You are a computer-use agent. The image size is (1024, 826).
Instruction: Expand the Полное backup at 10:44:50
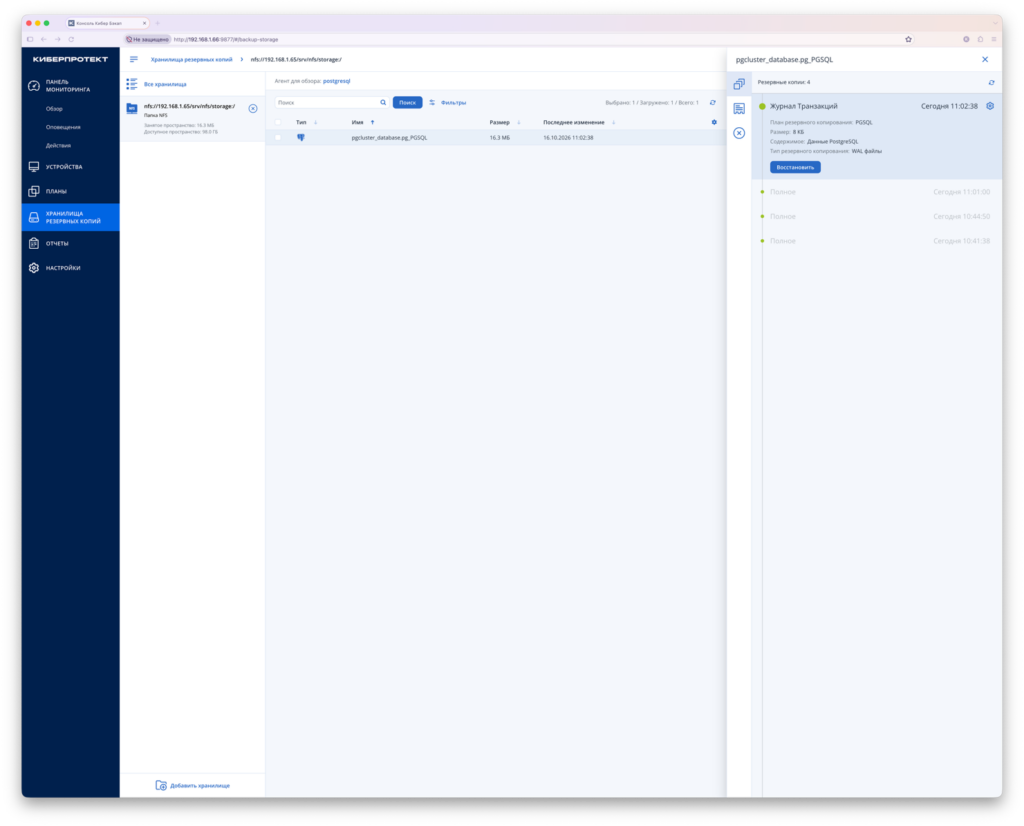(x=876, y=216)
